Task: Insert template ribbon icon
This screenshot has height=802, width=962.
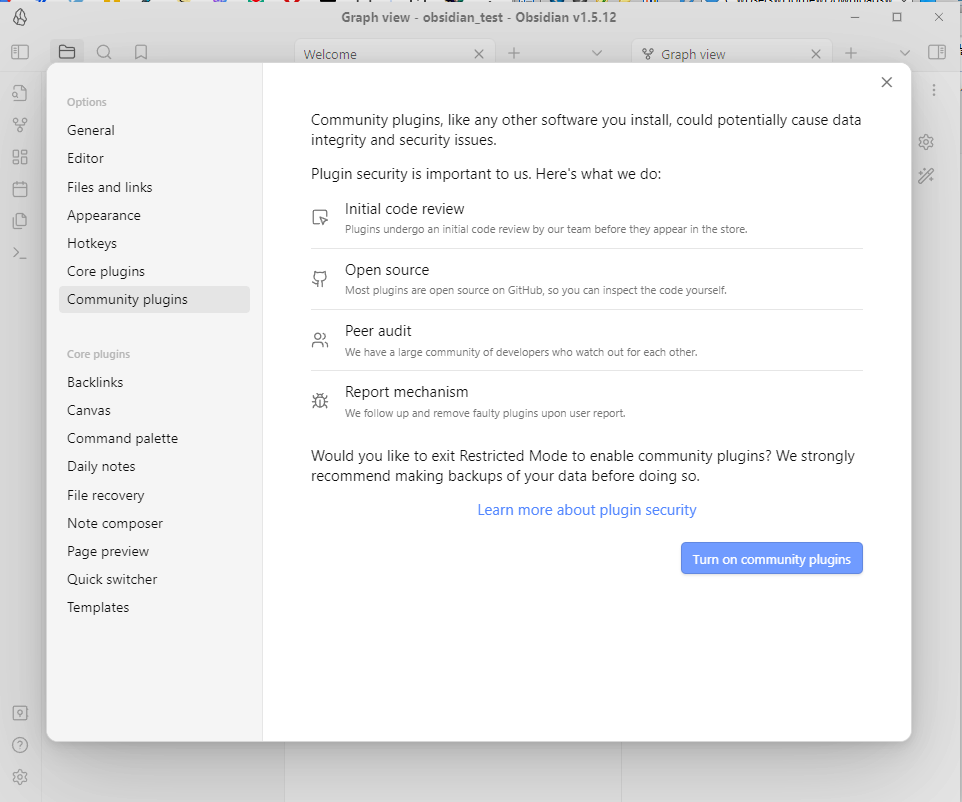Action: click(20, 221)
